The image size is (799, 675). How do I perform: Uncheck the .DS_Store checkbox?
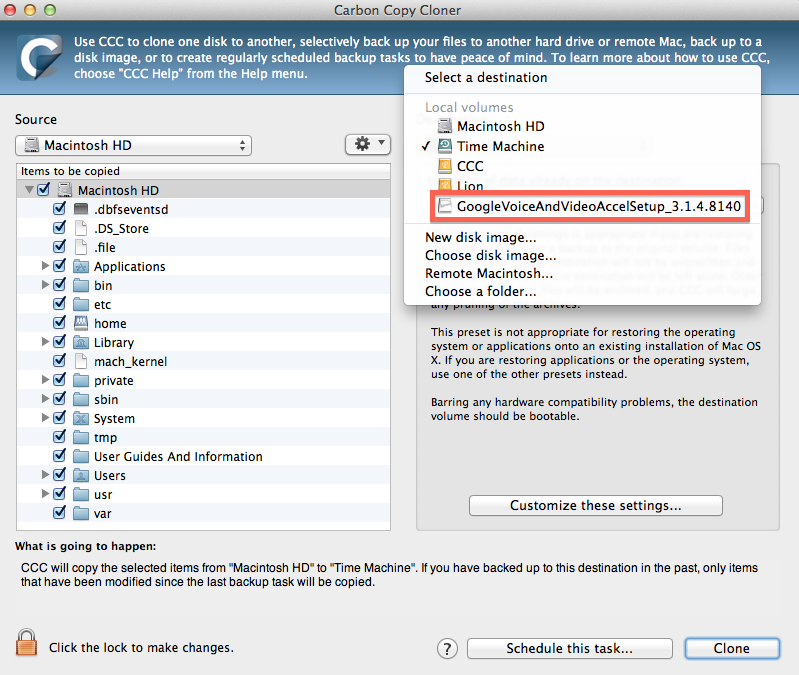click(60, 227)
